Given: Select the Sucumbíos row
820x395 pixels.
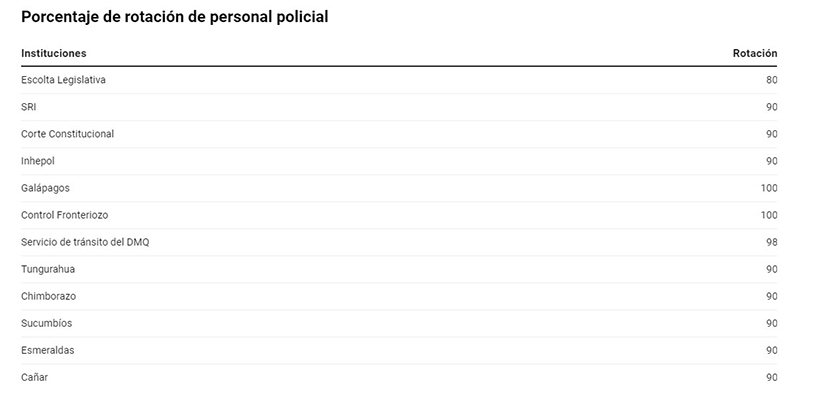Looking at the screenshot, I should [x=399, y=323].
